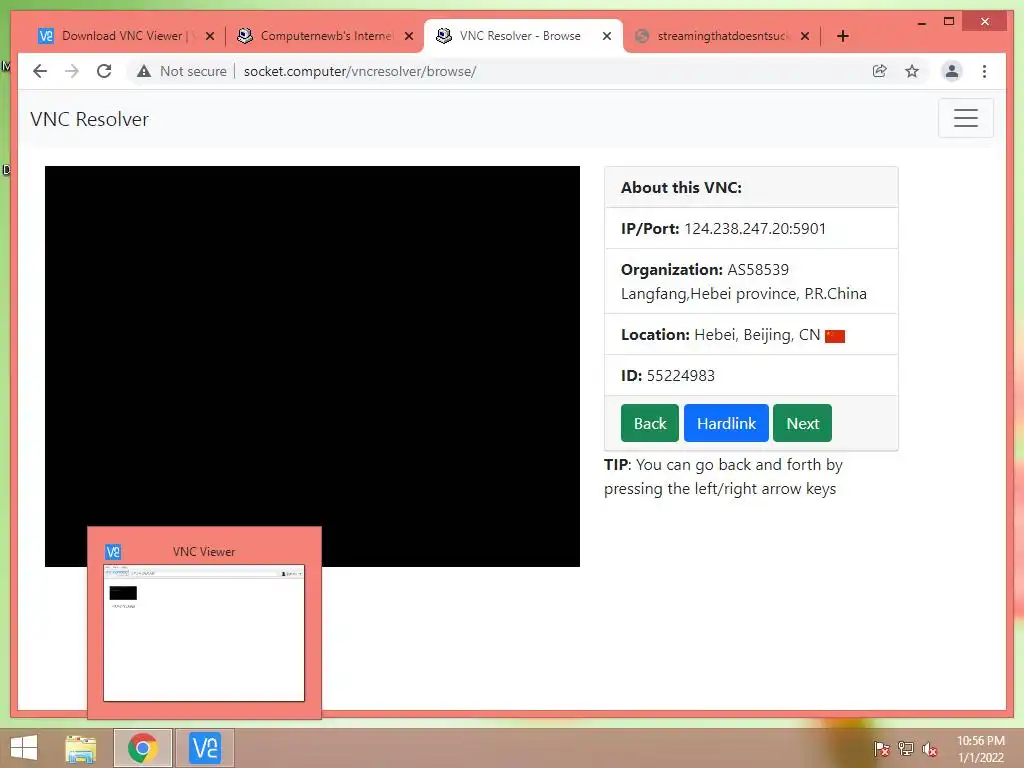1024x768 pixels.
Task: Click the ID 55224983 text
Action: click(667, 376)
